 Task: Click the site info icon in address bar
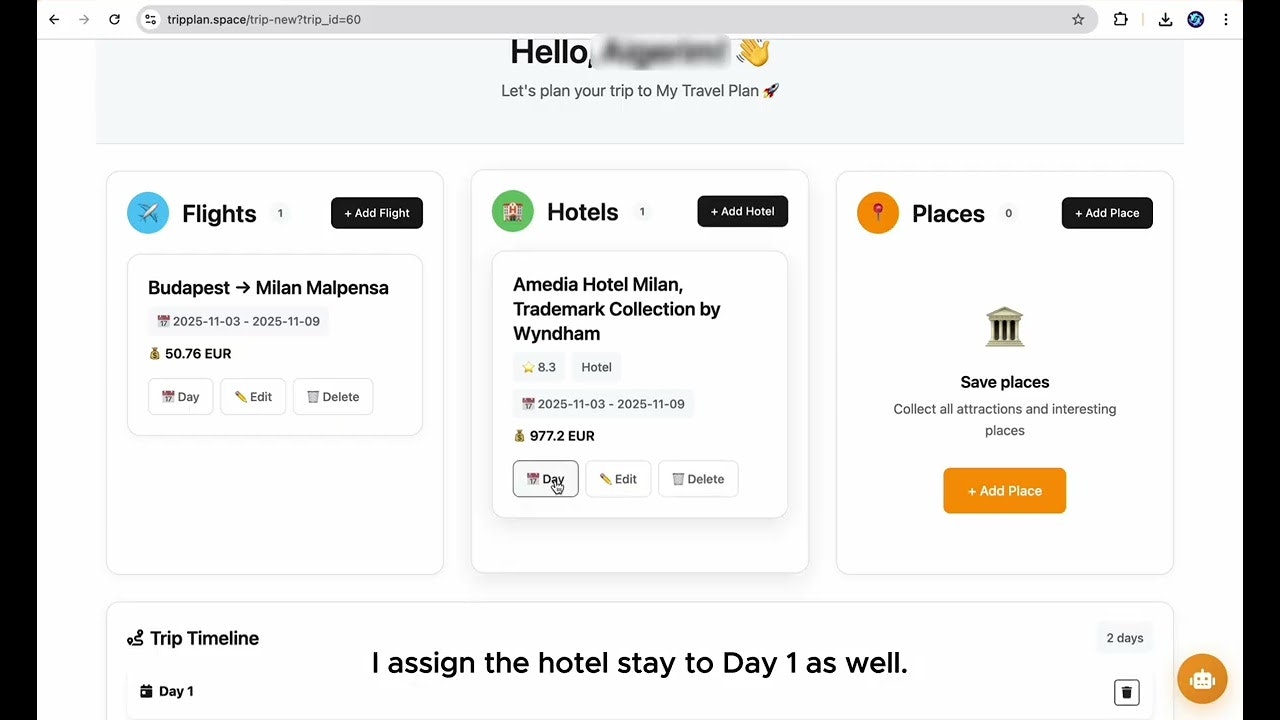[x=151, y=19]
